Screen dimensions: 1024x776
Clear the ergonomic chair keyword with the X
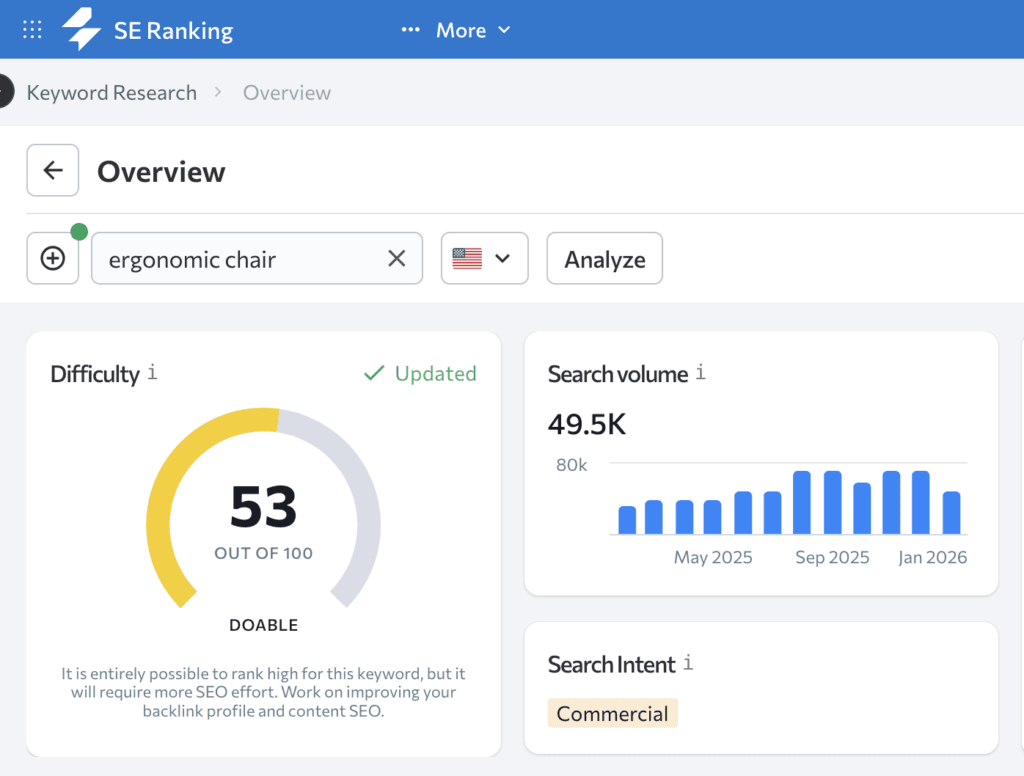(x=396, y=258)
